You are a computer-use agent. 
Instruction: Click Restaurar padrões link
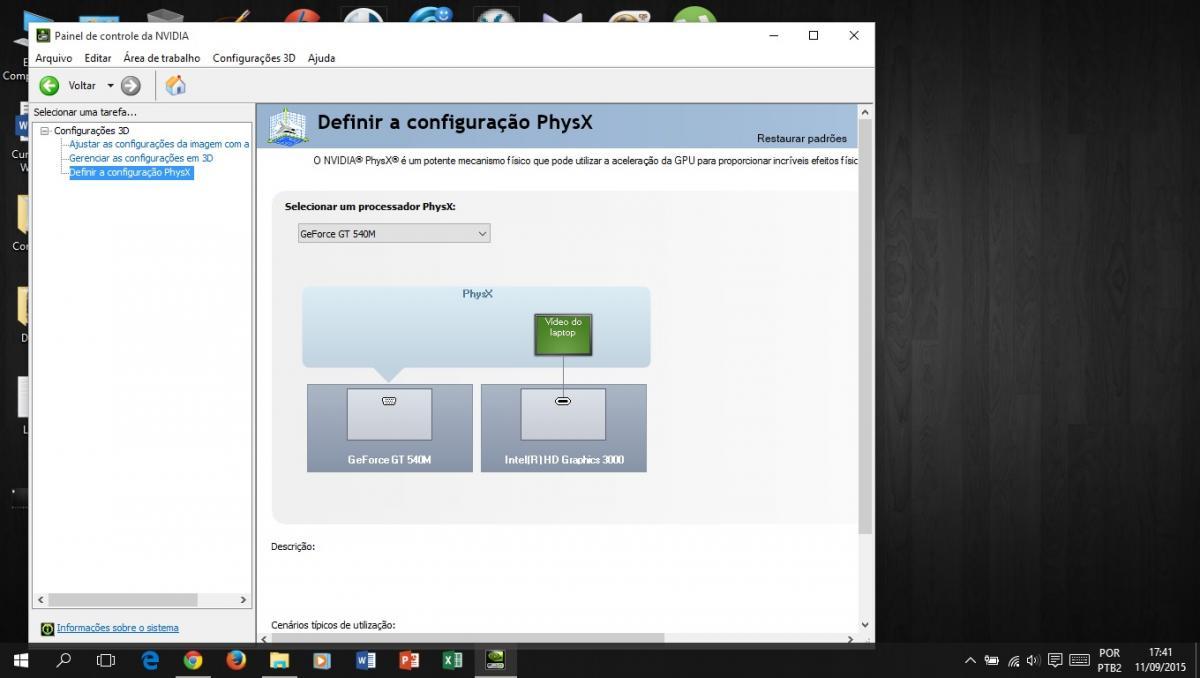[802, 139]
